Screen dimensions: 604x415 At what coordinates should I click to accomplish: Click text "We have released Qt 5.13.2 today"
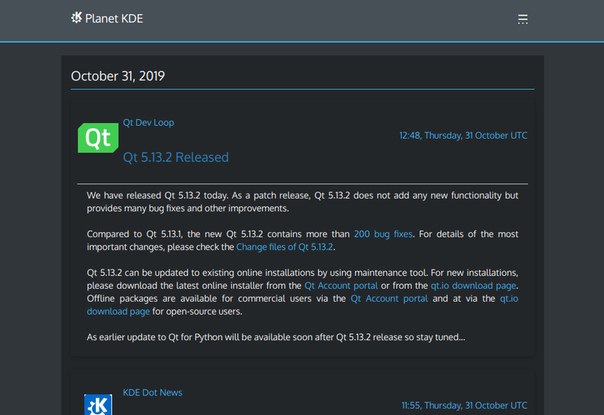pyautogui.click(x=157, y=195)
